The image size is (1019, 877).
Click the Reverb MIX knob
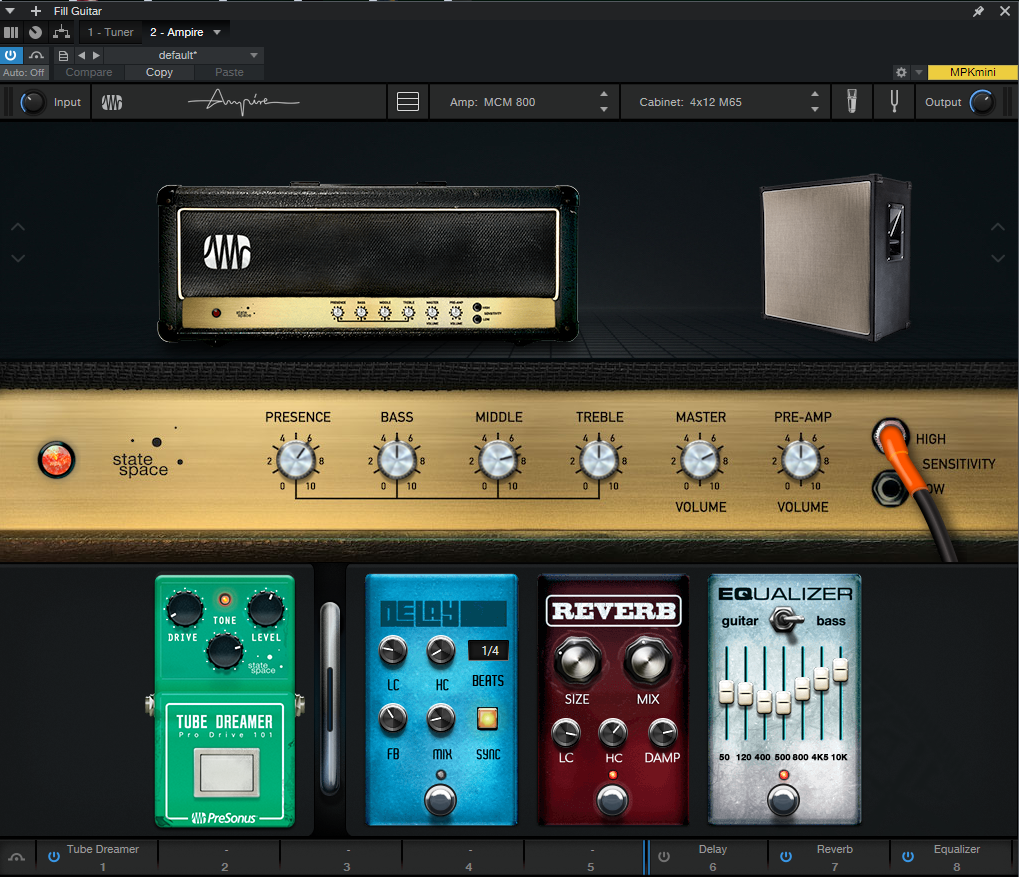647,660
